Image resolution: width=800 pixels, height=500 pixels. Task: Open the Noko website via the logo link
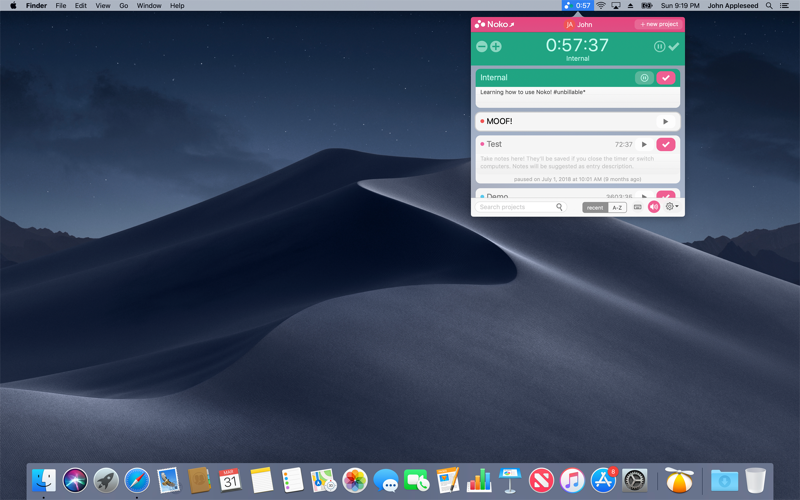click(x=494, y=24)
